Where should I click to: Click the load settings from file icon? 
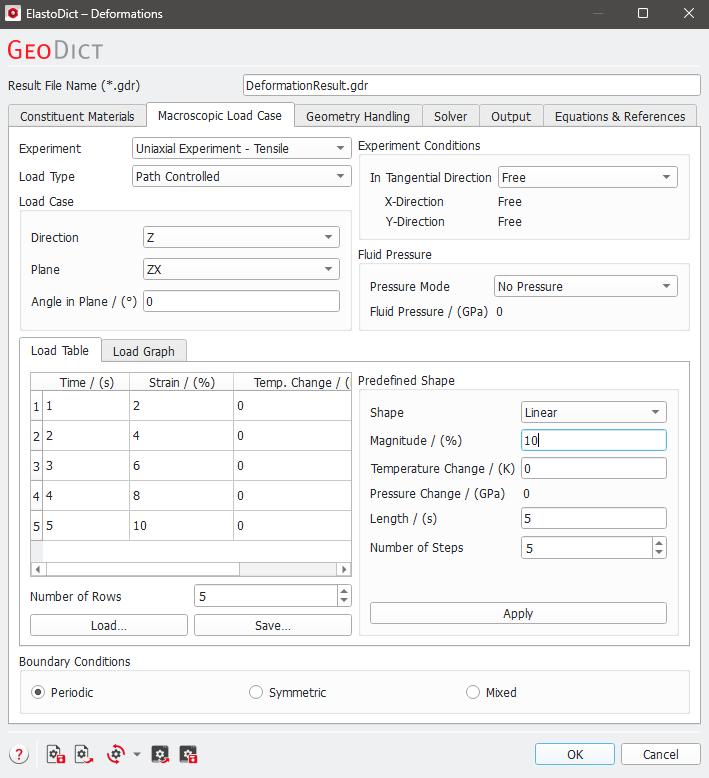click(x=84, y=755)
